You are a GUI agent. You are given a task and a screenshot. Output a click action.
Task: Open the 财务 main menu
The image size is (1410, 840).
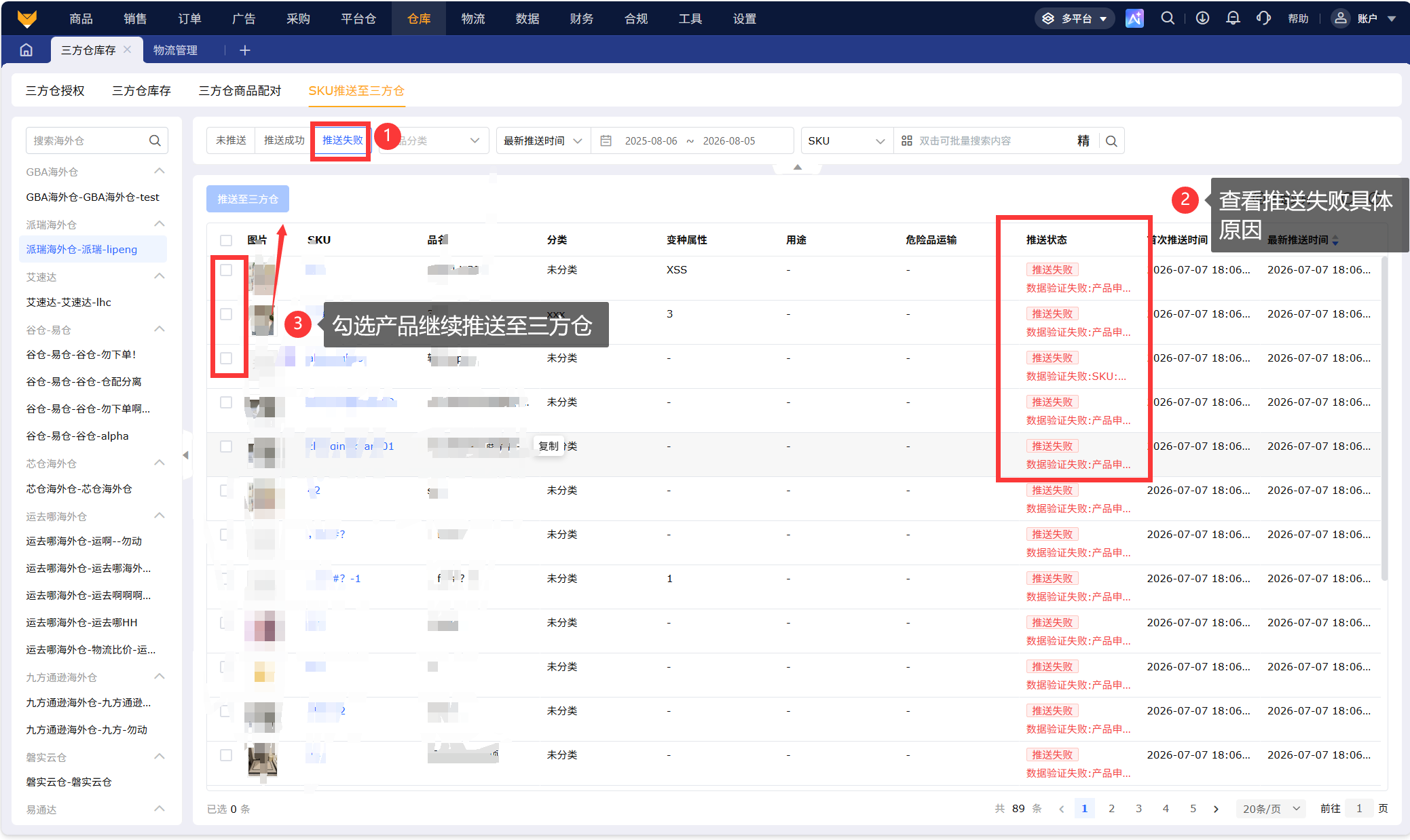point(582,18)
